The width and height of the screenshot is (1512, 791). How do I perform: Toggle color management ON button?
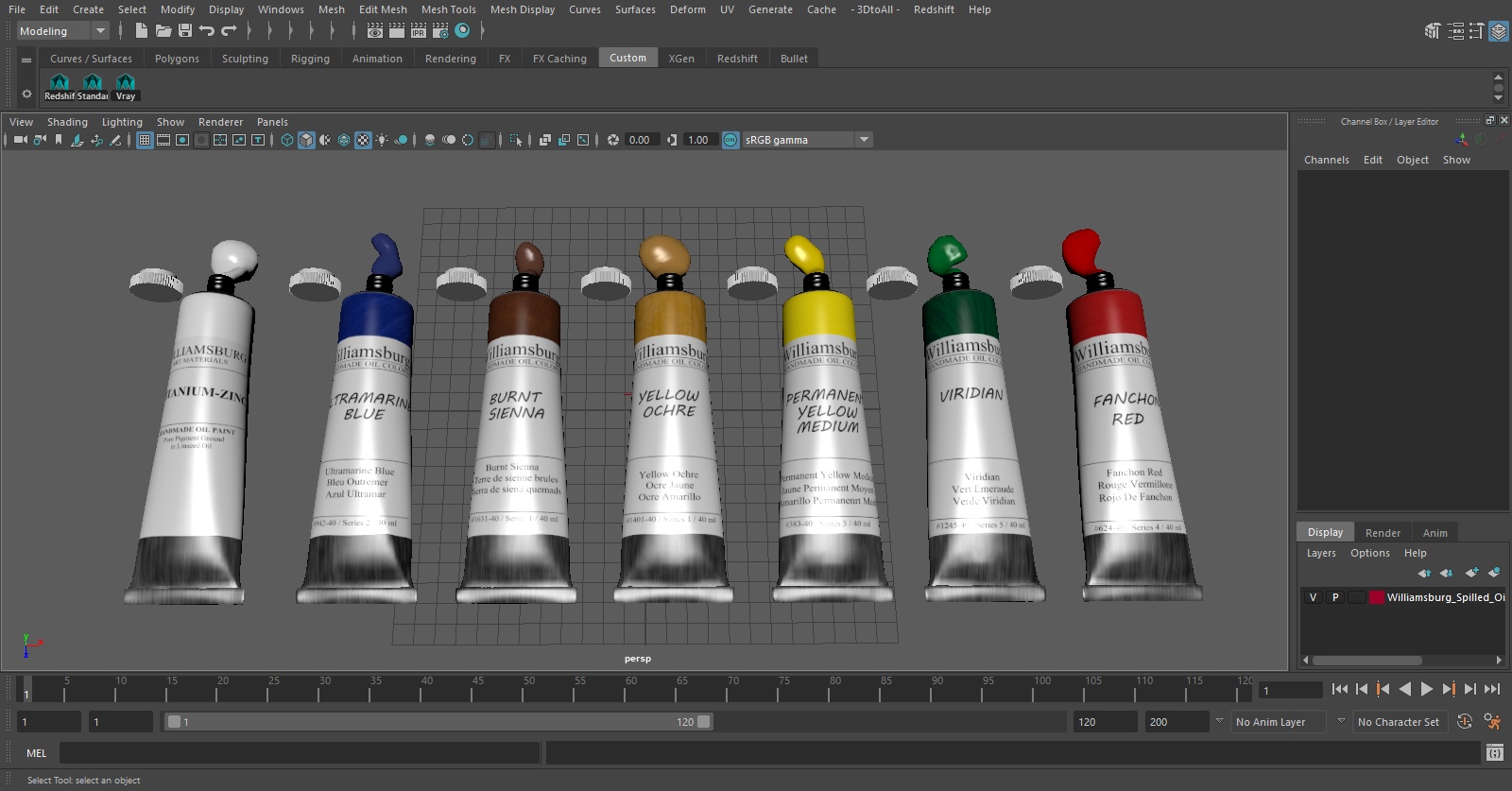coord(730,140)
